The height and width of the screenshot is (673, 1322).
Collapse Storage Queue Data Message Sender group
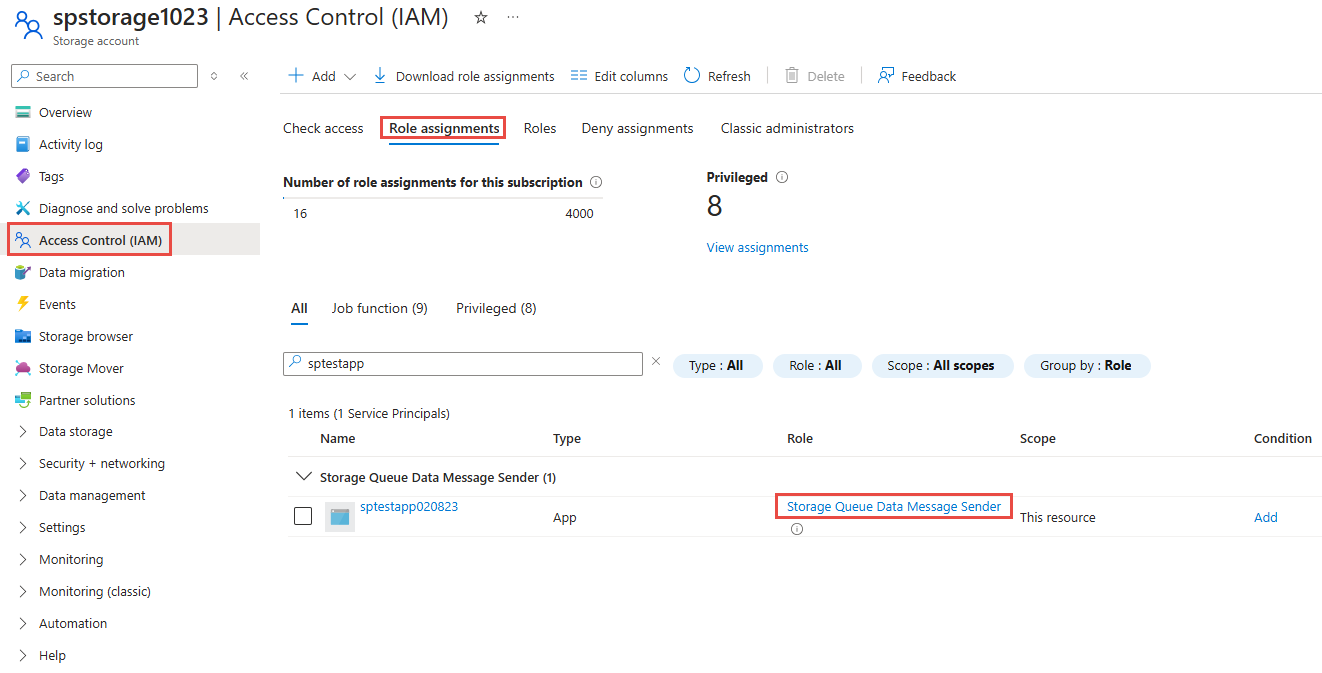(304, 477)
